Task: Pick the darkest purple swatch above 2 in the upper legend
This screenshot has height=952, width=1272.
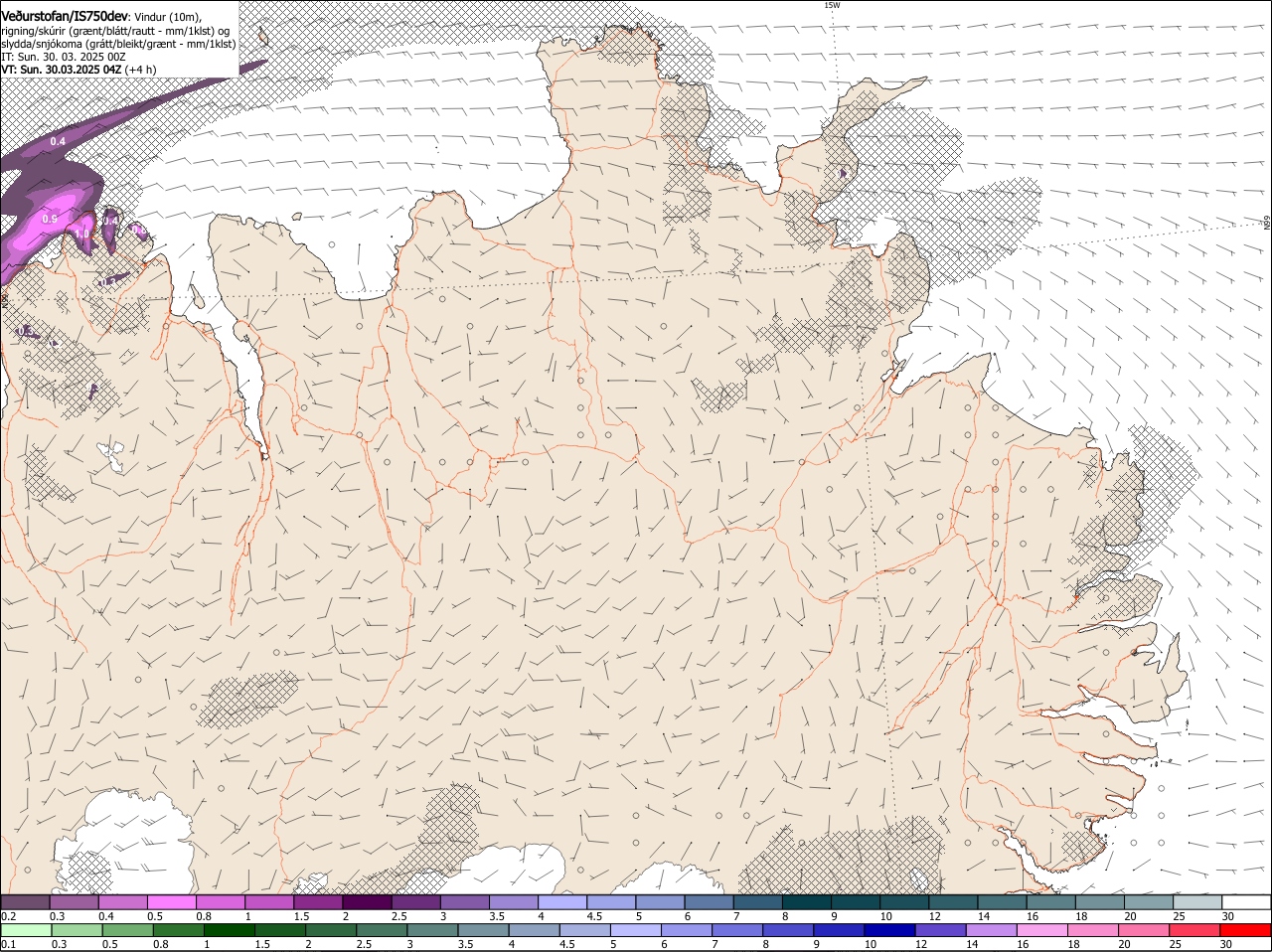Action: tap(366, 901)
